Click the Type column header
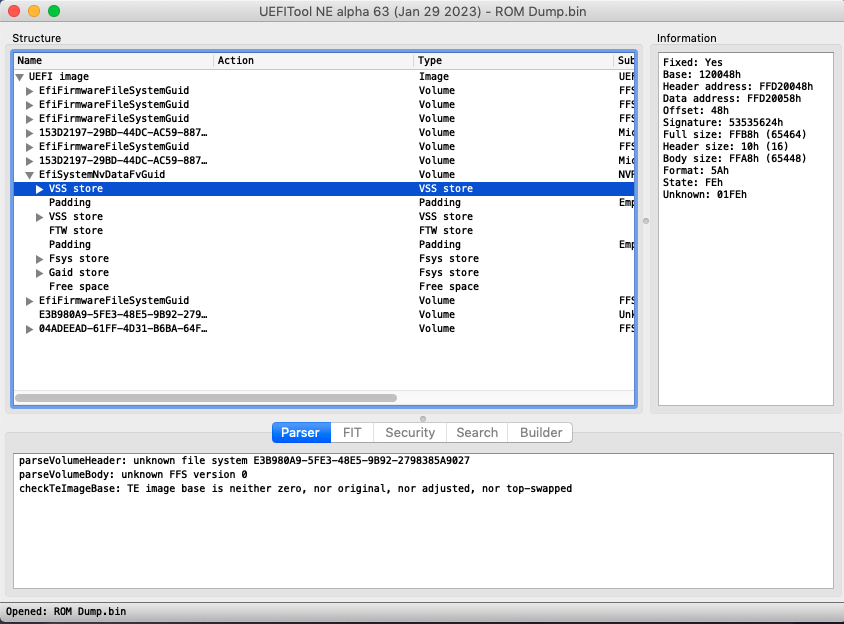Viewport: 844px width, 624px height. pyautogui.click(x=514, y=60)
